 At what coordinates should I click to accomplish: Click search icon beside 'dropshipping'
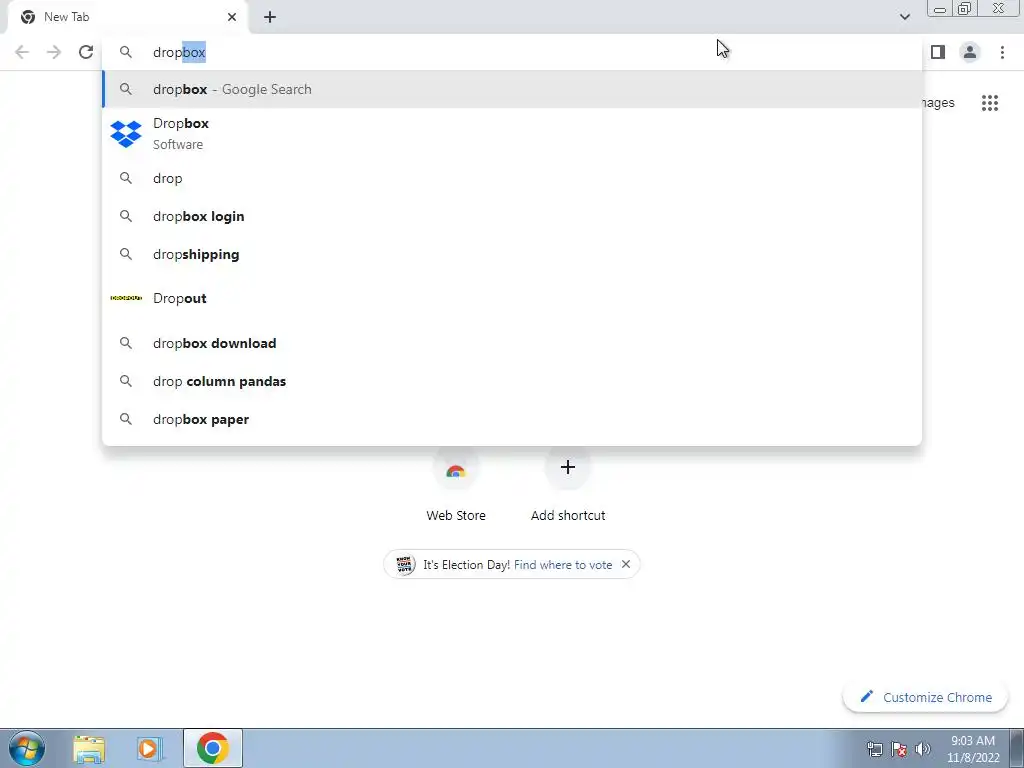coord(125,254)
